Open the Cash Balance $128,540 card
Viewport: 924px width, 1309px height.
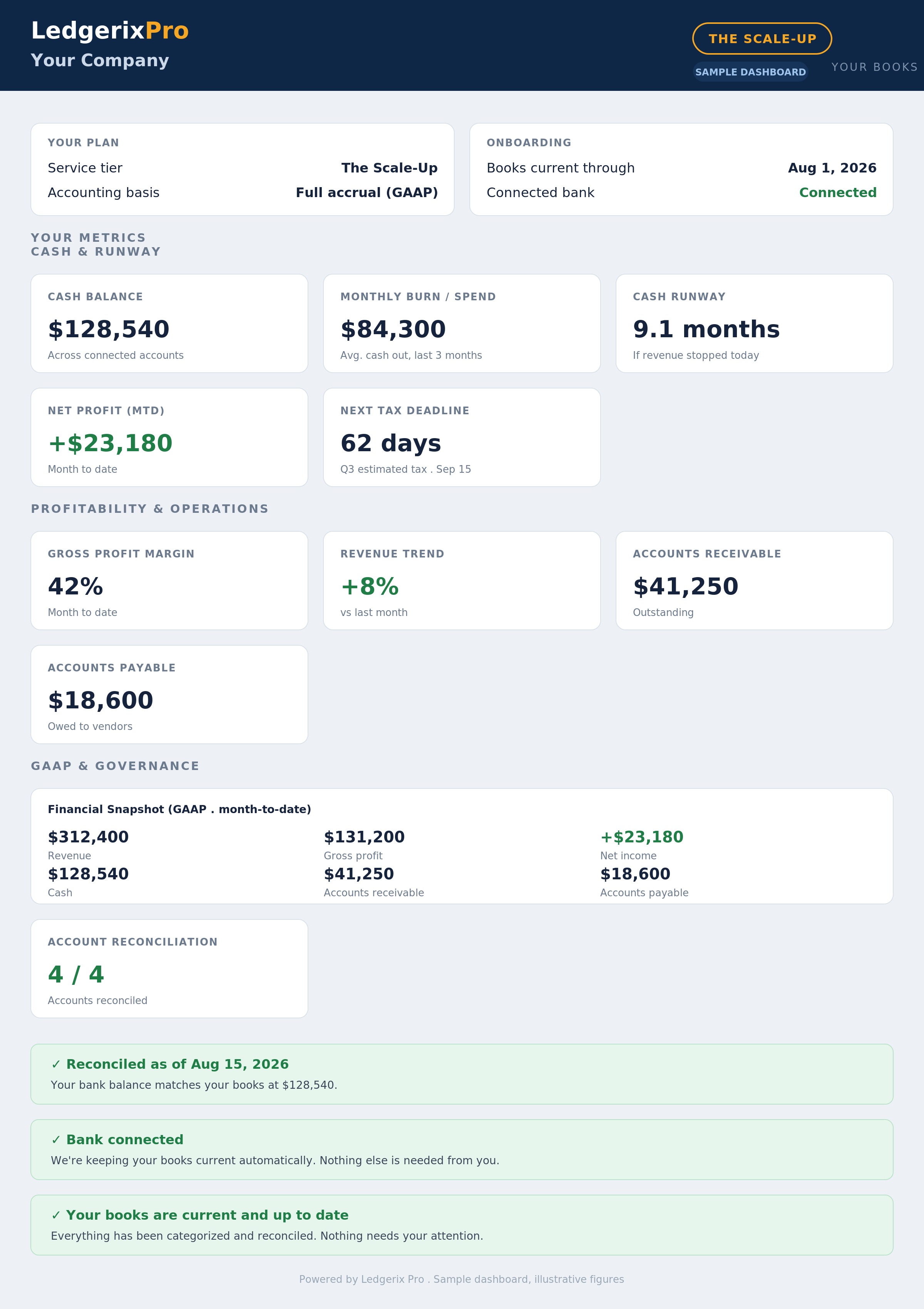169,323
